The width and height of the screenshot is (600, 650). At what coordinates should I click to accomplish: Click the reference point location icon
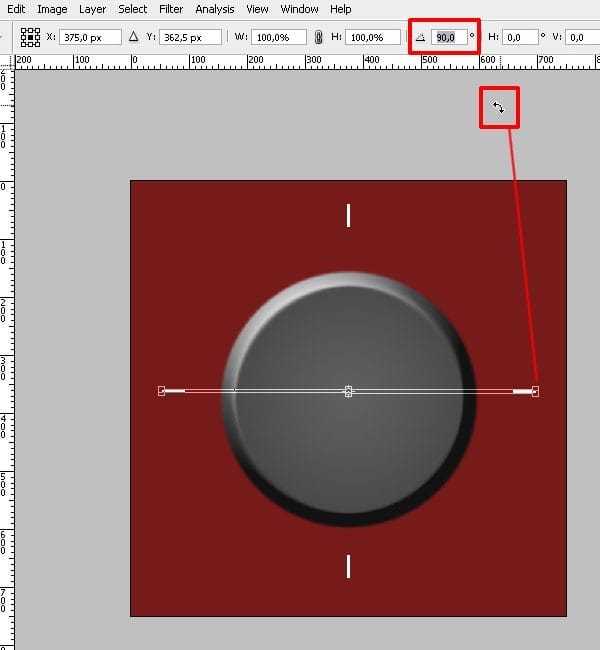(x=31, y=37)
